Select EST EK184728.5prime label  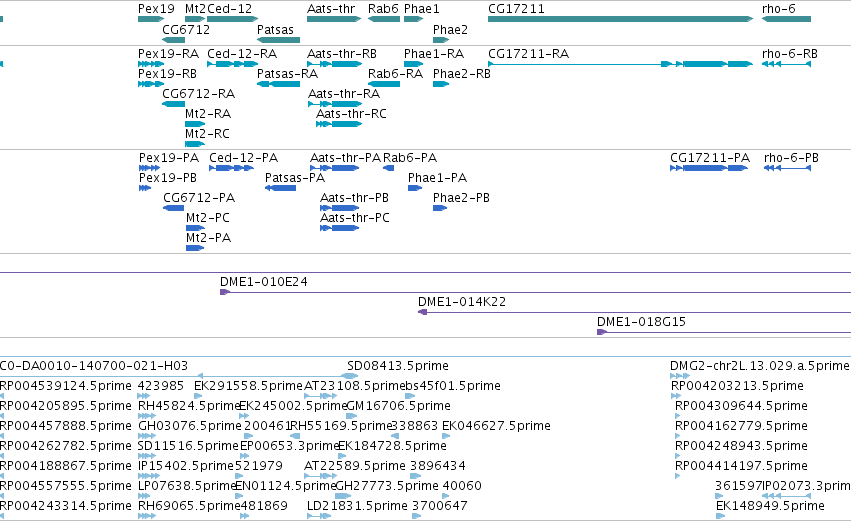(x=392, y=446)
